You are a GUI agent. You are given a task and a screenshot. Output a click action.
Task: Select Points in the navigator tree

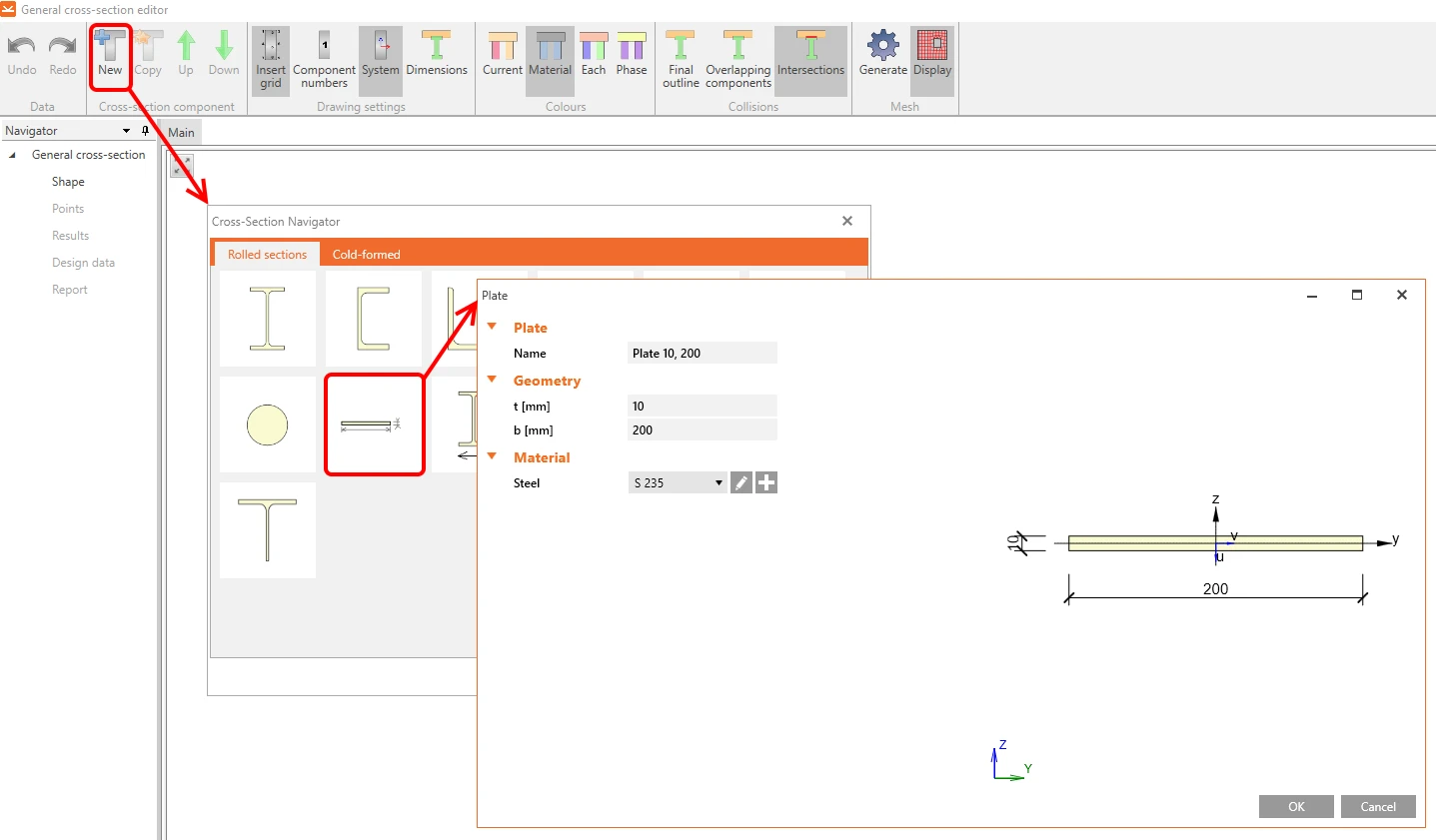(x=68, y=209)
